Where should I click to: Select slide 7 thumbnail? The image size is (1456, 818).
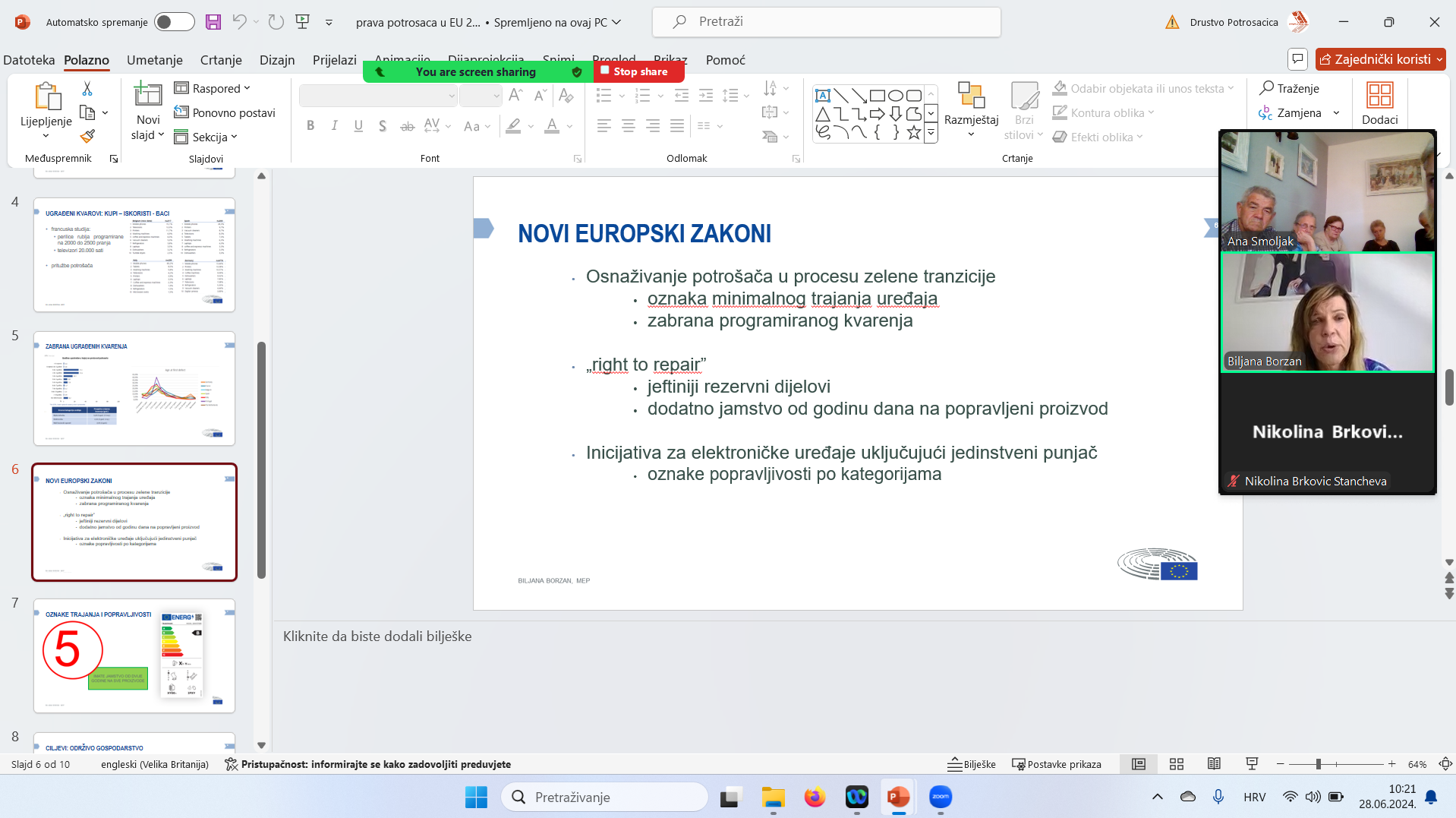(134, 655)
